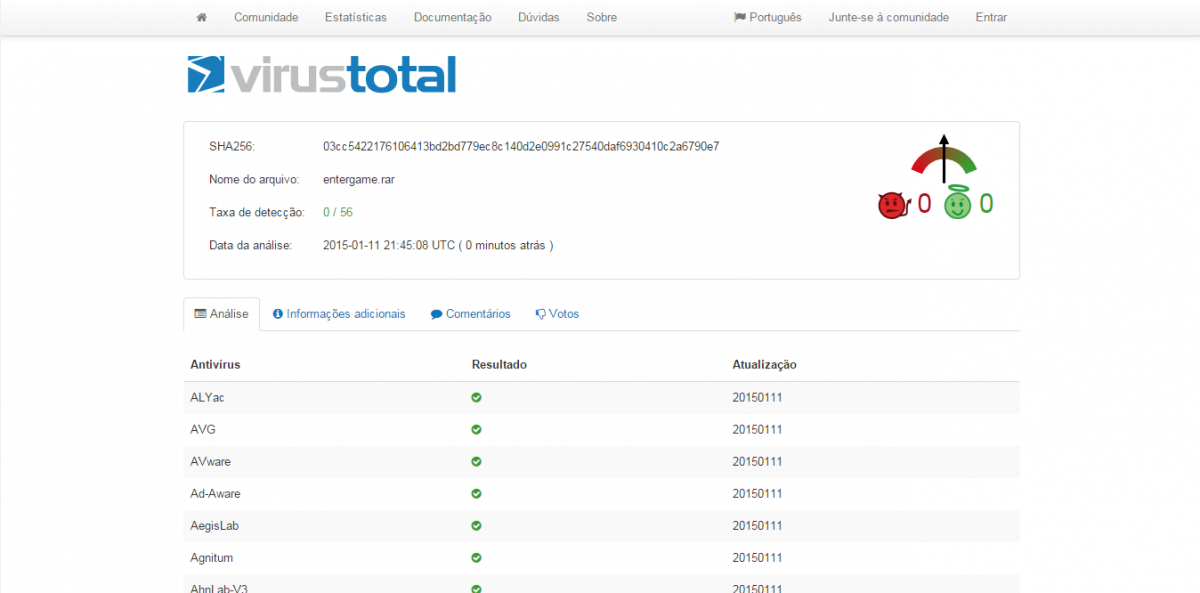Open the Português language selector
1200x593 pixels.
[x=768, y=17]
